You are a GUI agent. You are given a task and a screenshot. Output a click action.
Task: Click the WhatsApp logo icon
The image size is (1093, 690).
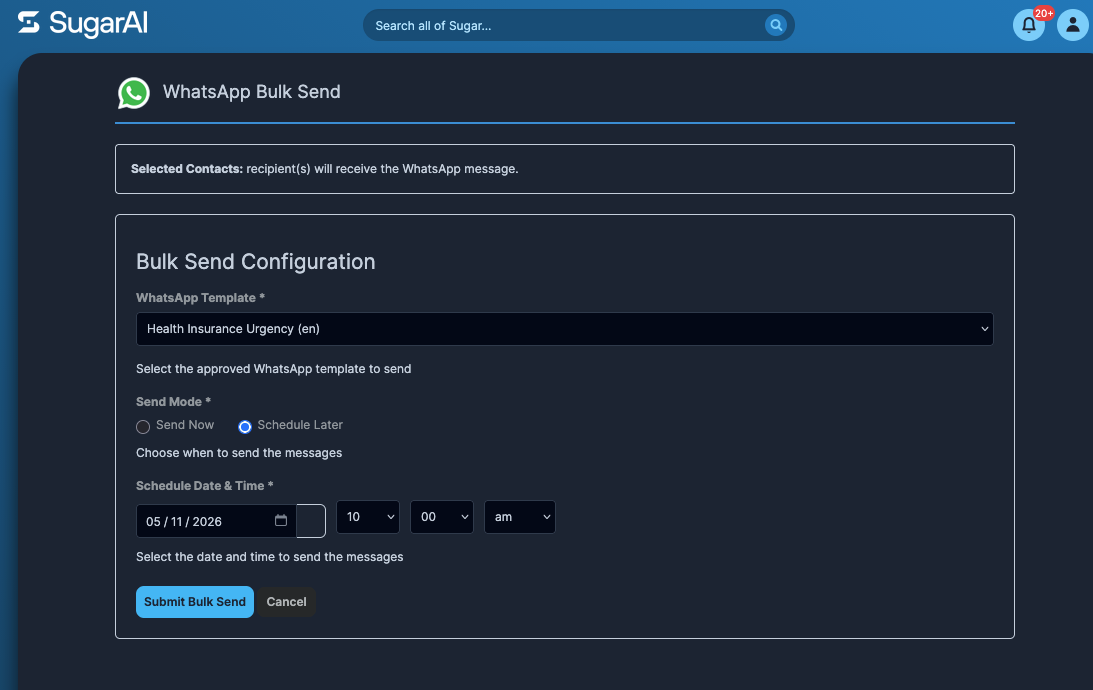pos(134,93)
